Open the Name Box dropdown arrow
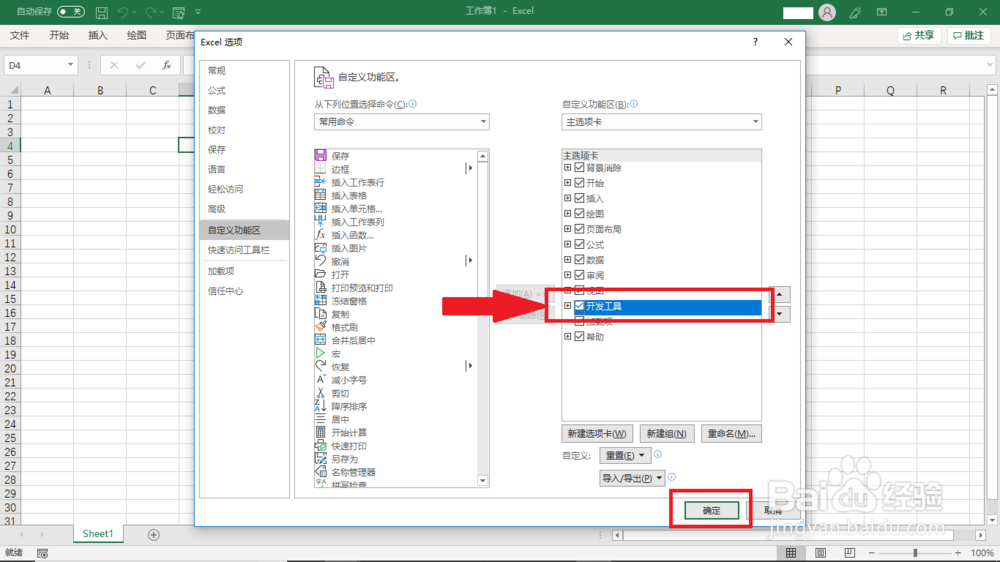Screen dimensions: 1000x562 [70, 65]
